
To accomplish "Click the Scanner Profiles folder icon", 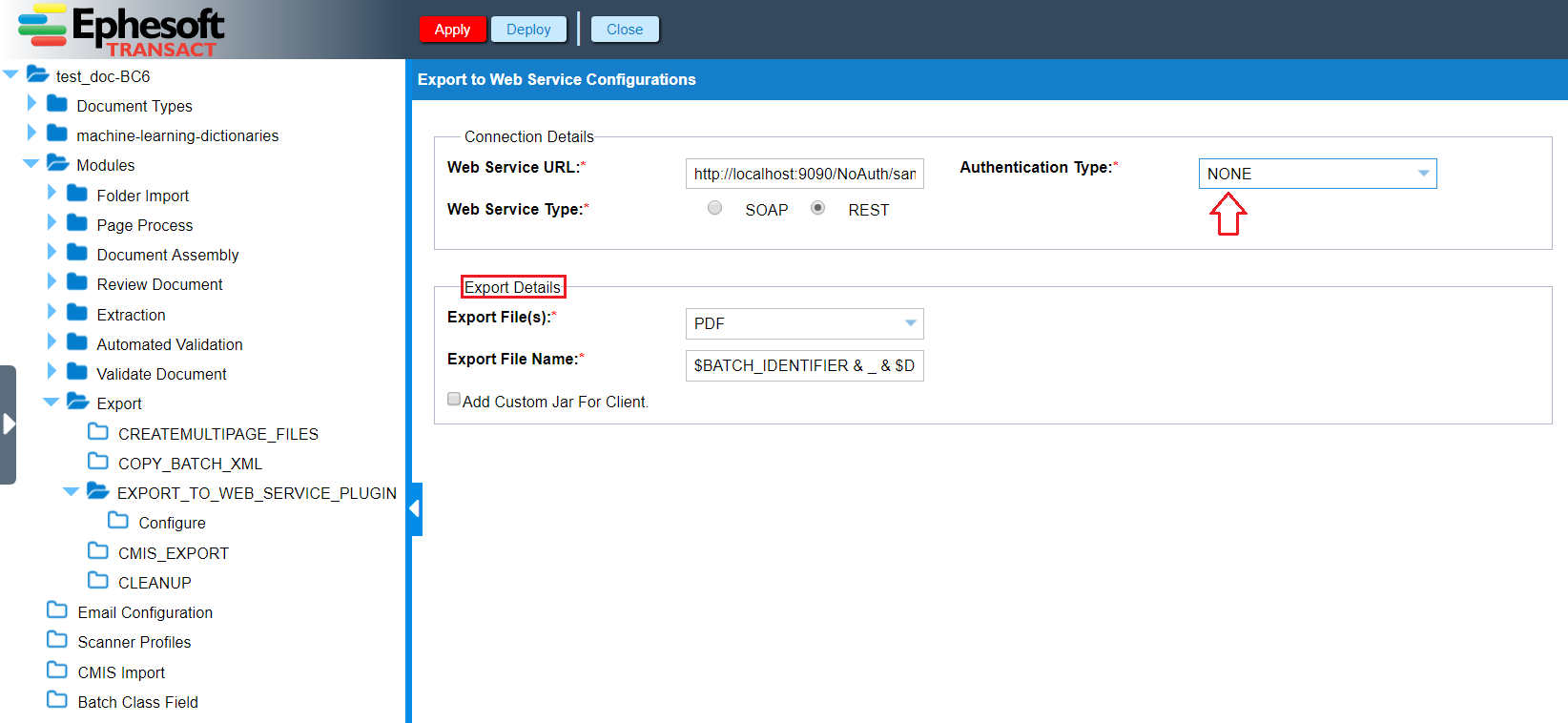I will tap(57, 640).
